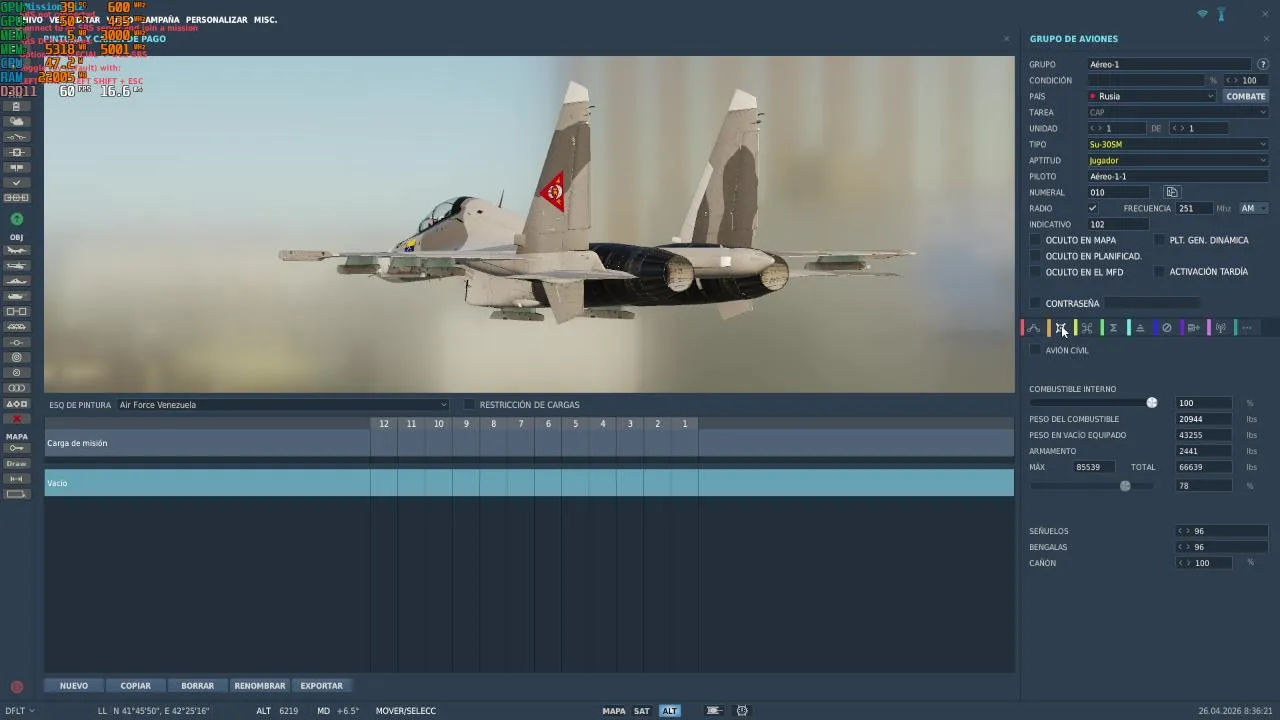Switch to ALT view mode
Image resolution: width=1280 pixels, height=720 pixels.
click(669, 711)
